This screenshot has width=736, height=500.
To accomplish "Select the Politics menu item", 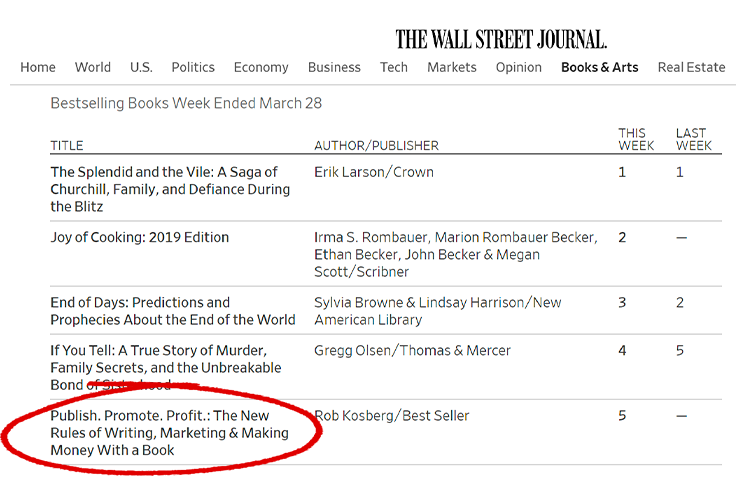I will [x=193, y=68].
